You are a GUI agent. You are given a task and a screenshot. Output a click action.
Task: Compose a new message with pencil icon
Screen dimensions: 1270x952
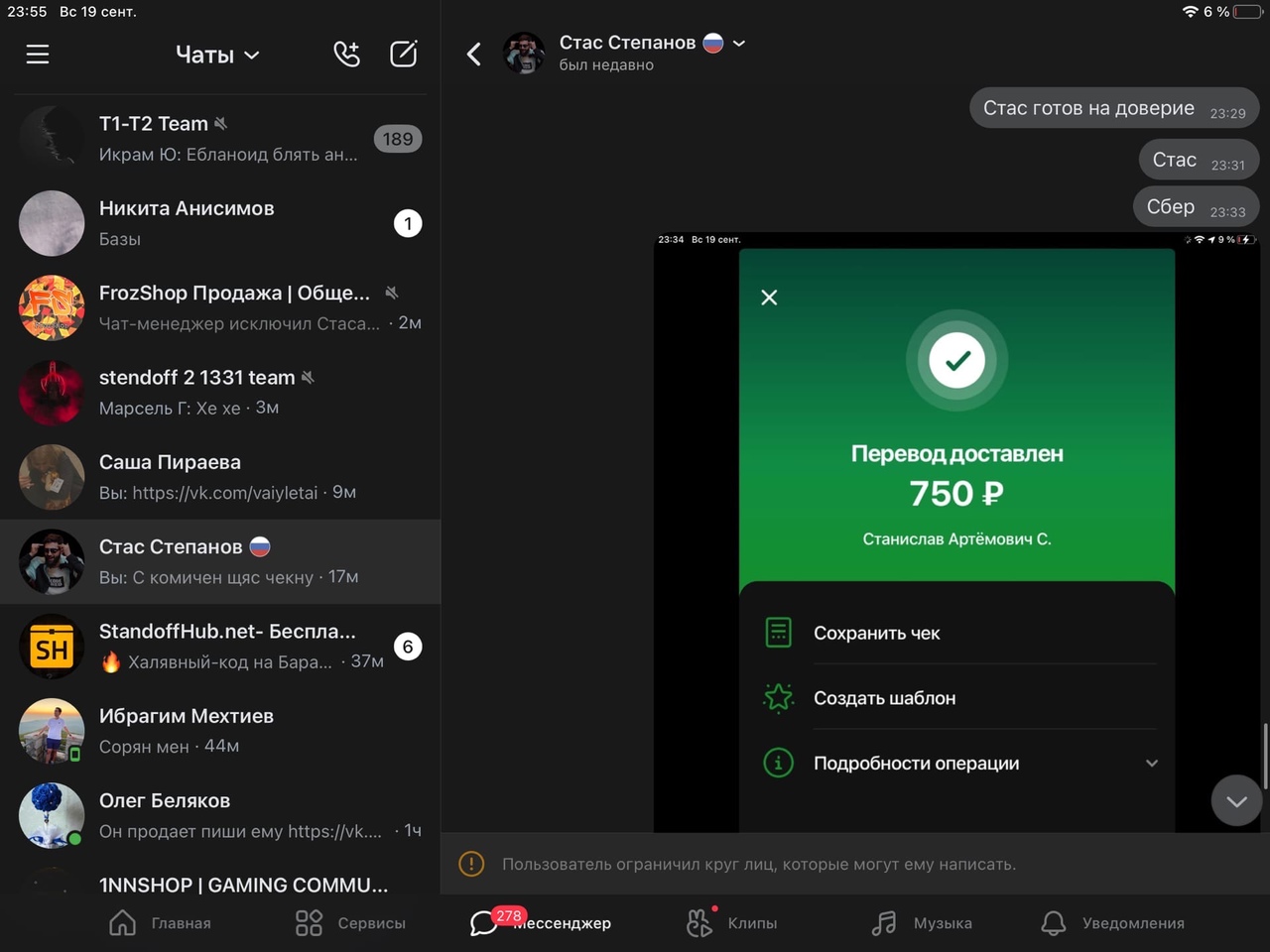point(404,55)
